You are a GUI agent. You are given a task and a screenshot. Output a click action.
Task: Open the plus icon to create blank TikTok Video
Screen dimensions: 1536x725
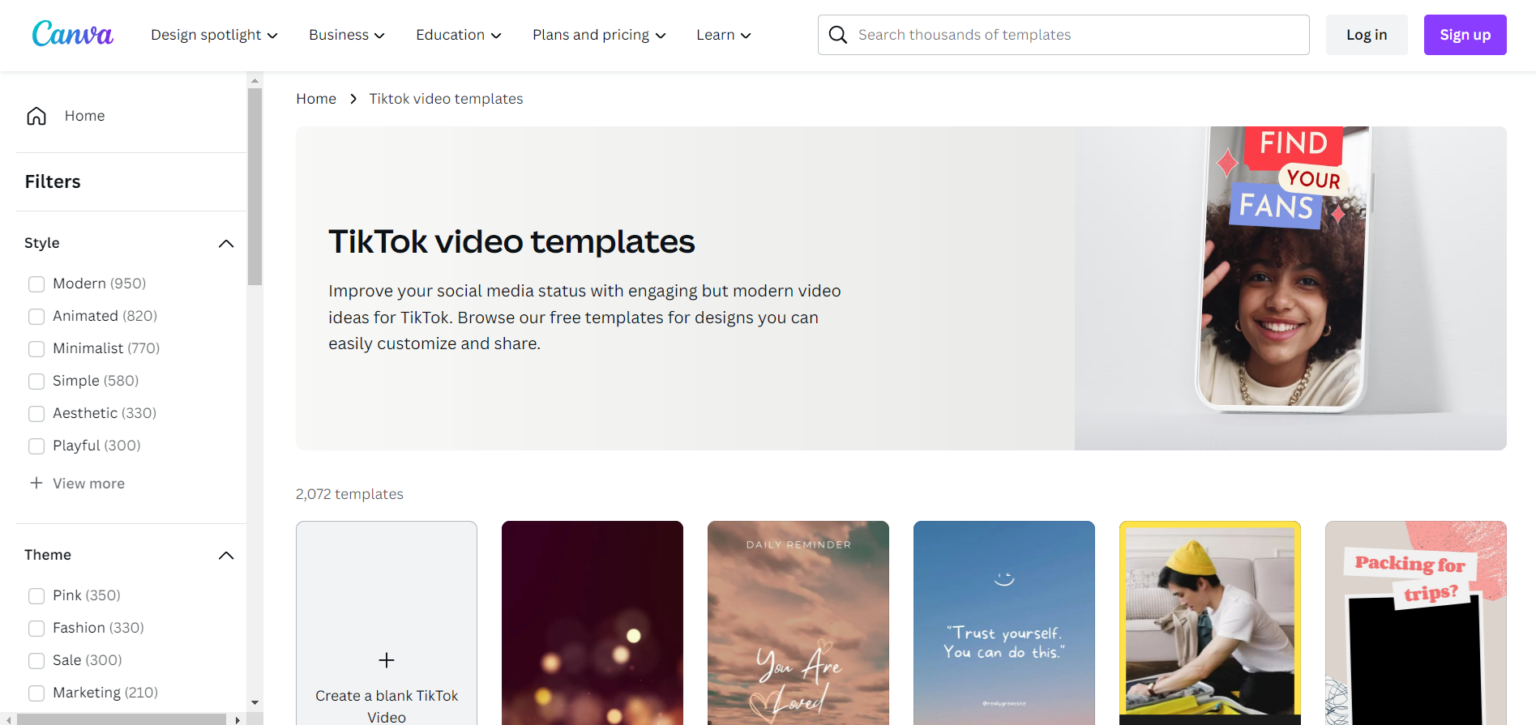point(386,660)
